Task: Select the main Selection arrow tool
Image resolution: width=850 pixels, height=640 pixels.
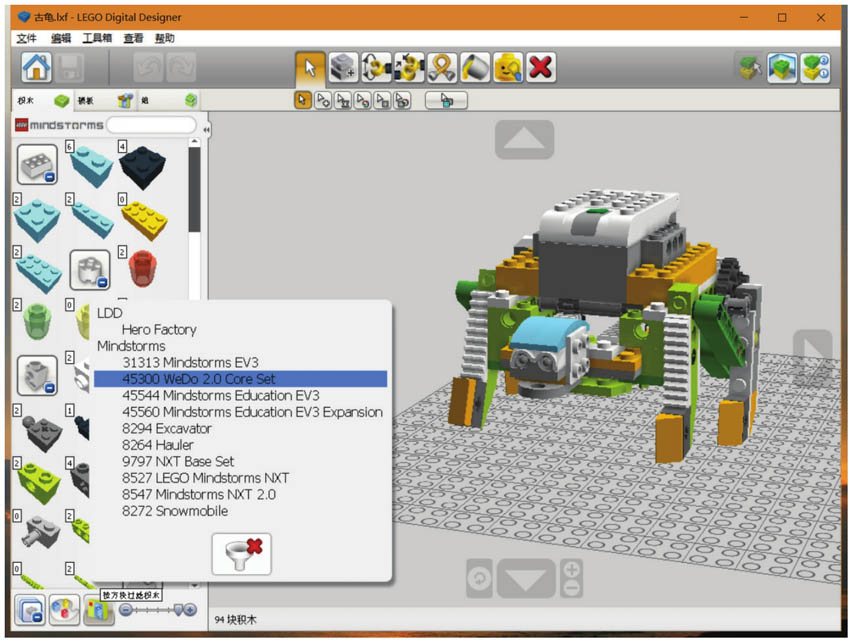Action: pyautogui.click(x=310, y=68)
